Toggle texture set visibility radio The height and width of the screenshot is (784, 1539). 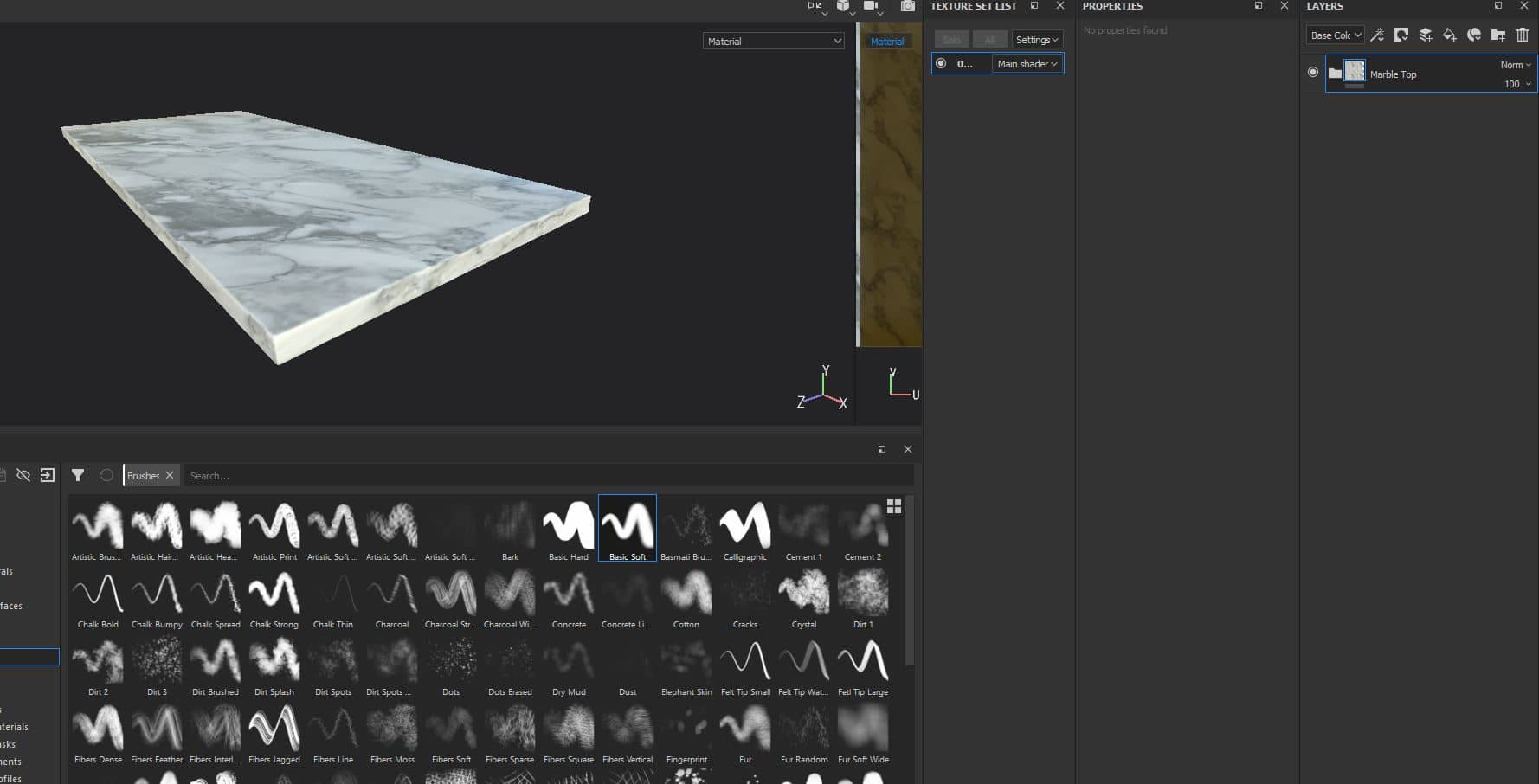(941, 63)
